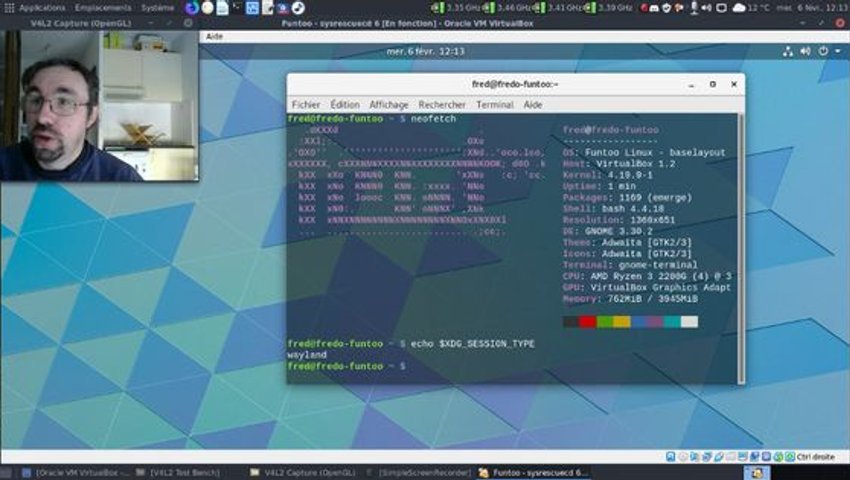Image resolution: width=850 pixels, height=480 pixels.
Task: Click VirtualBox hard disk activity status icon
Action: pos(671,457)
